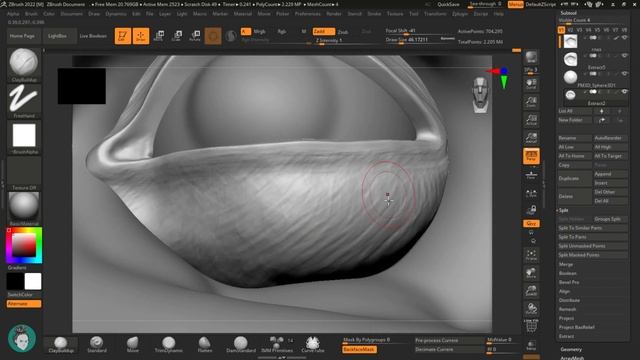Activate Edit mode button
The width and height of the screenshot is (640, 360).
122,36
